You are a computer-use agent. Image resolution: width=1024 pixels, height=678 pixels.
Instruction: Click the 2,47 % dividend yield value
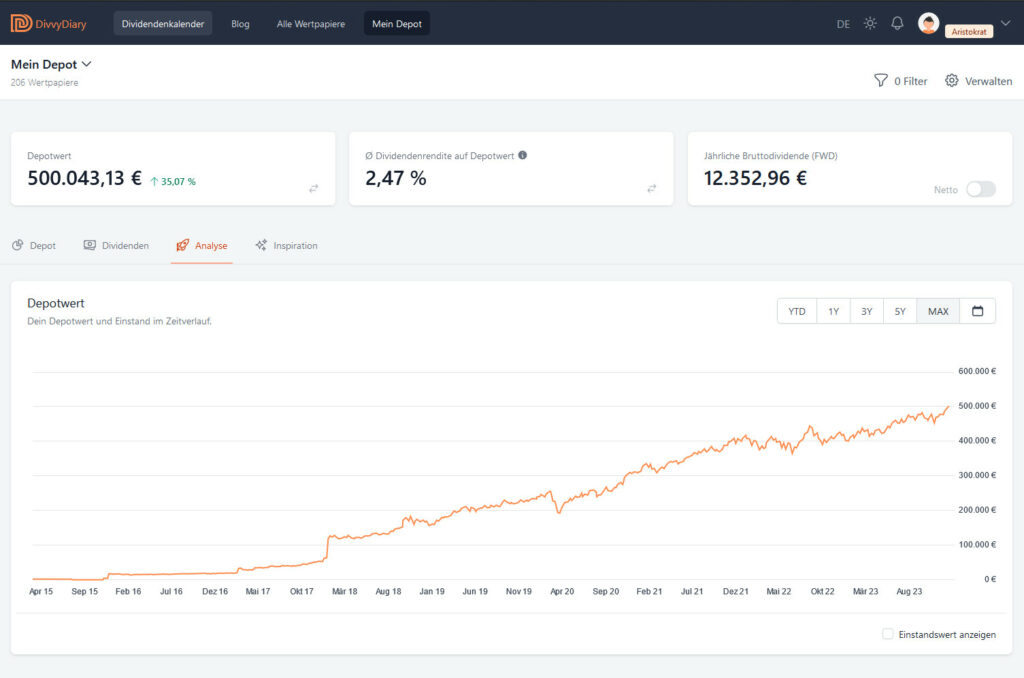[x=395, y=178]
